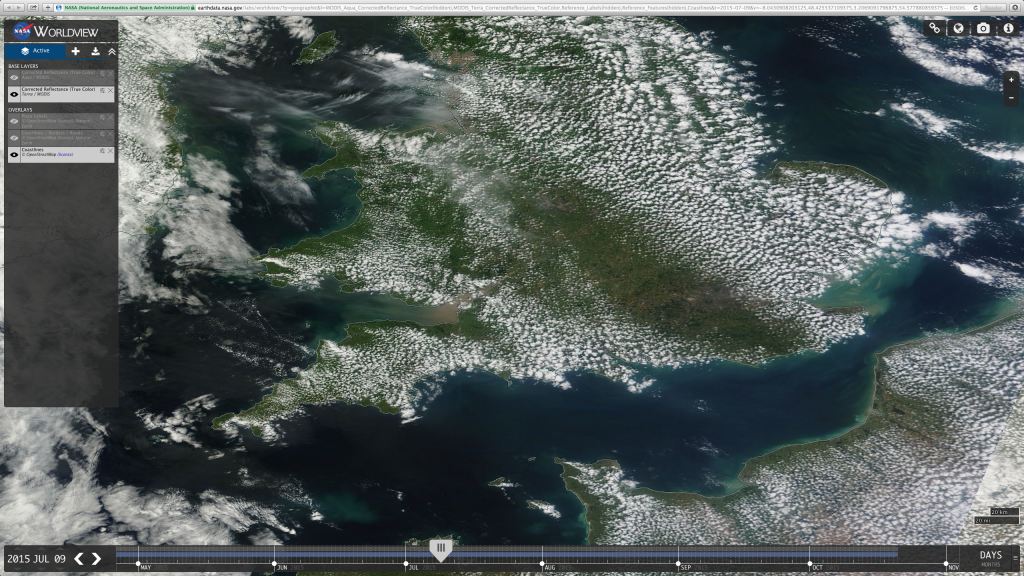
Task: Click the share permalink chain icon
Action: (x=935, y=28)
